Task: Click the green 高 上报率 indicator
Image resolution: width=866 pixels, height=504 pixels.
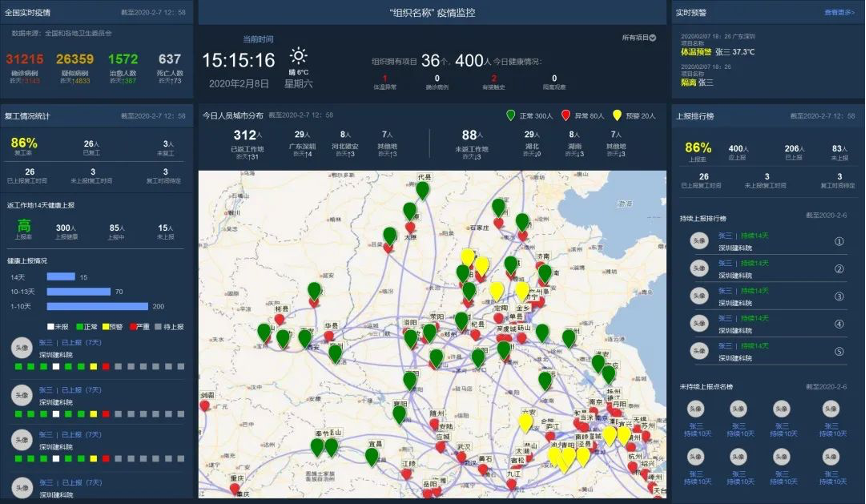Action: coord(24,225)
